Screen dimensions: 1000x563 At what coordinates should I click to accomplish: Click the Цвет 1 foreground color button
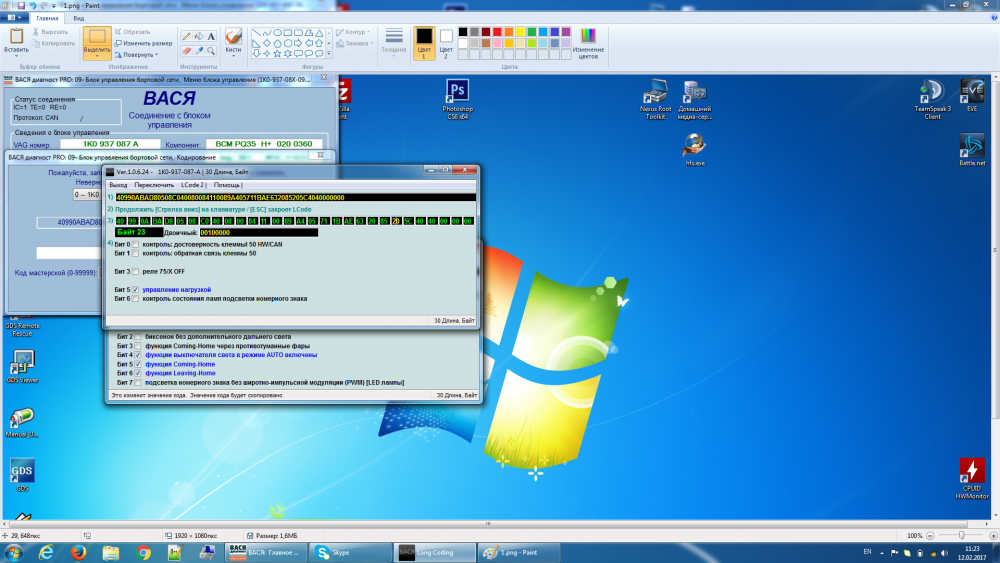click(424, 43)
